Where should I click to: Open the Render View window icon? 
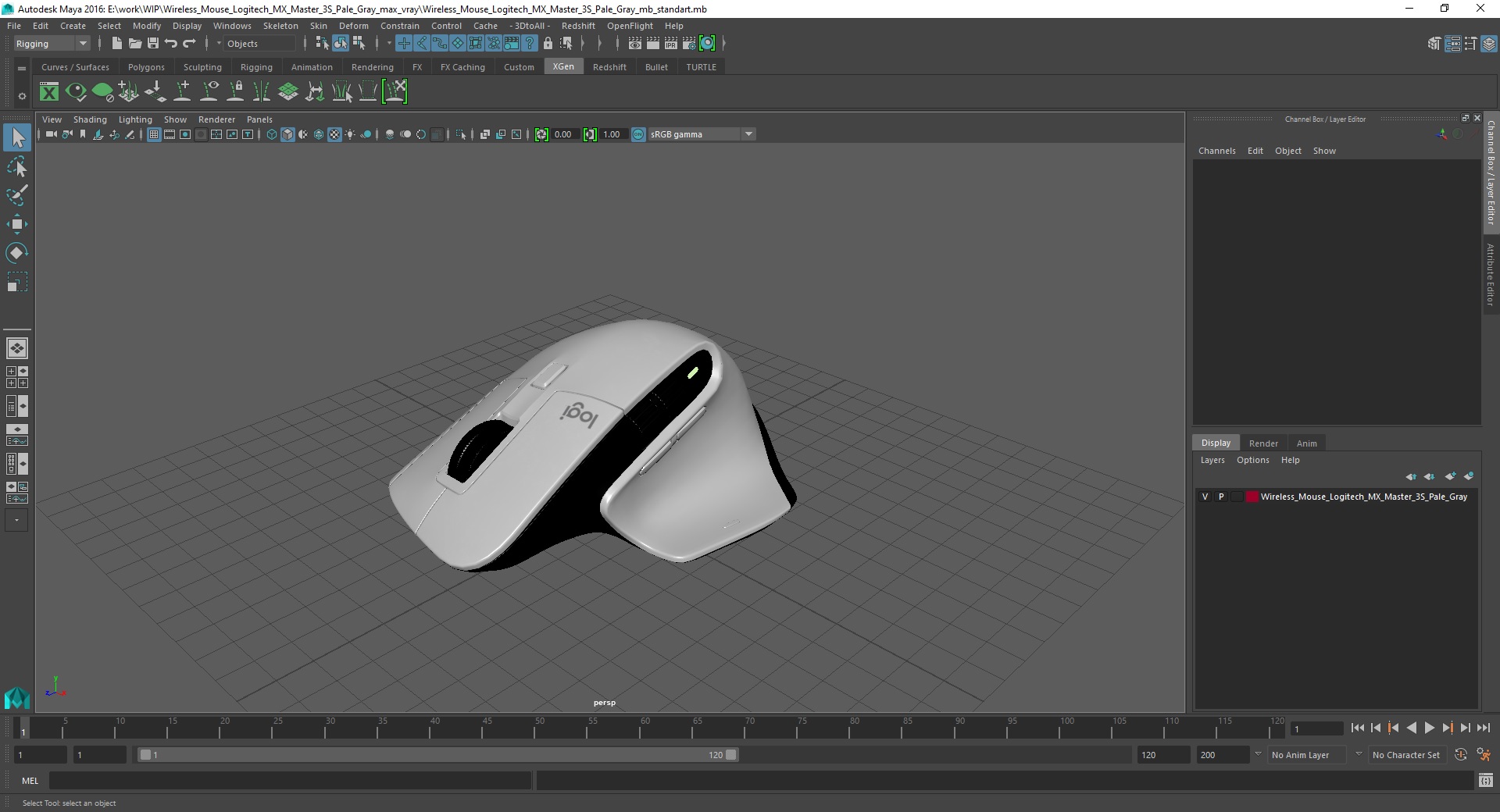click(635, 44)
